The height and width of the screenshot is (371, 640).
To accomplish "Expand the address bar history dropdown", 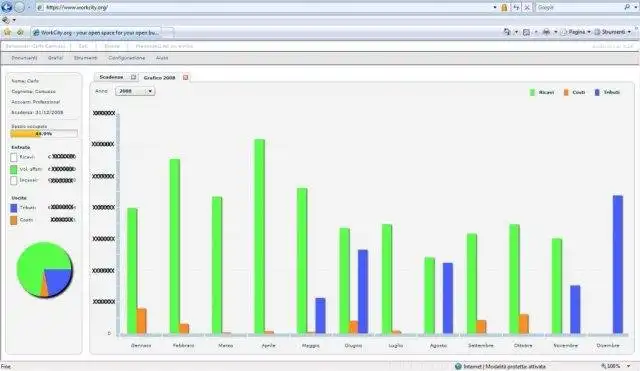I will 495,7.
